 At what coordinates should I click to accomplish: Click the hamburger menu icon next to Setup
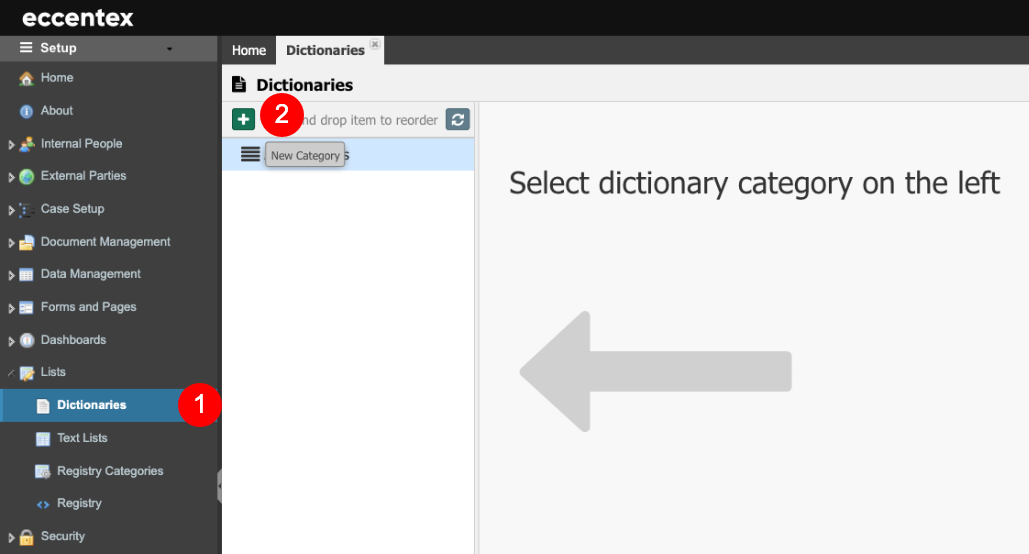[x=26, y=47]
